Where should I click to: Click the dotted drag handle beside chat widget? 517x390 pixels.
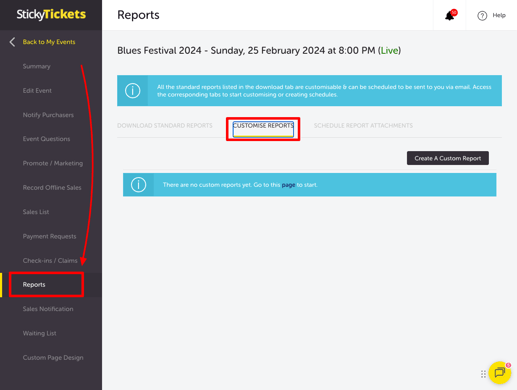coord(483,374)
